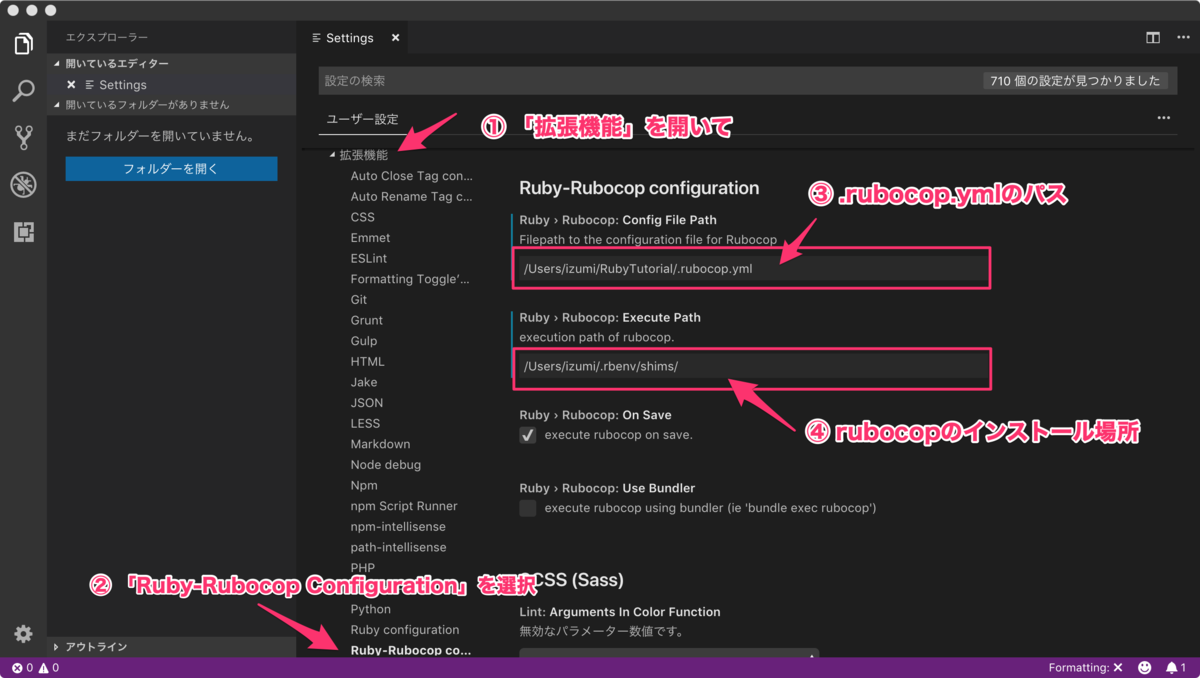Click the 設定の検索 search box
This screenshot has height=678, width=1200.
coord(650,81)
